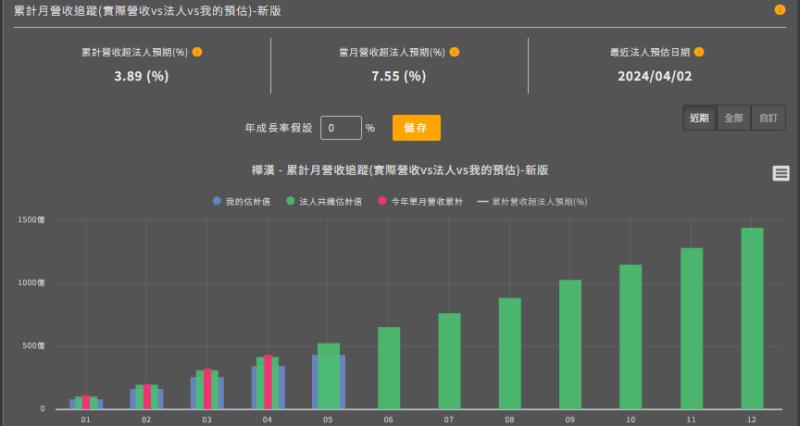
Task: Click the 年成長率假設 percentage input field
Action: point(341,128)
